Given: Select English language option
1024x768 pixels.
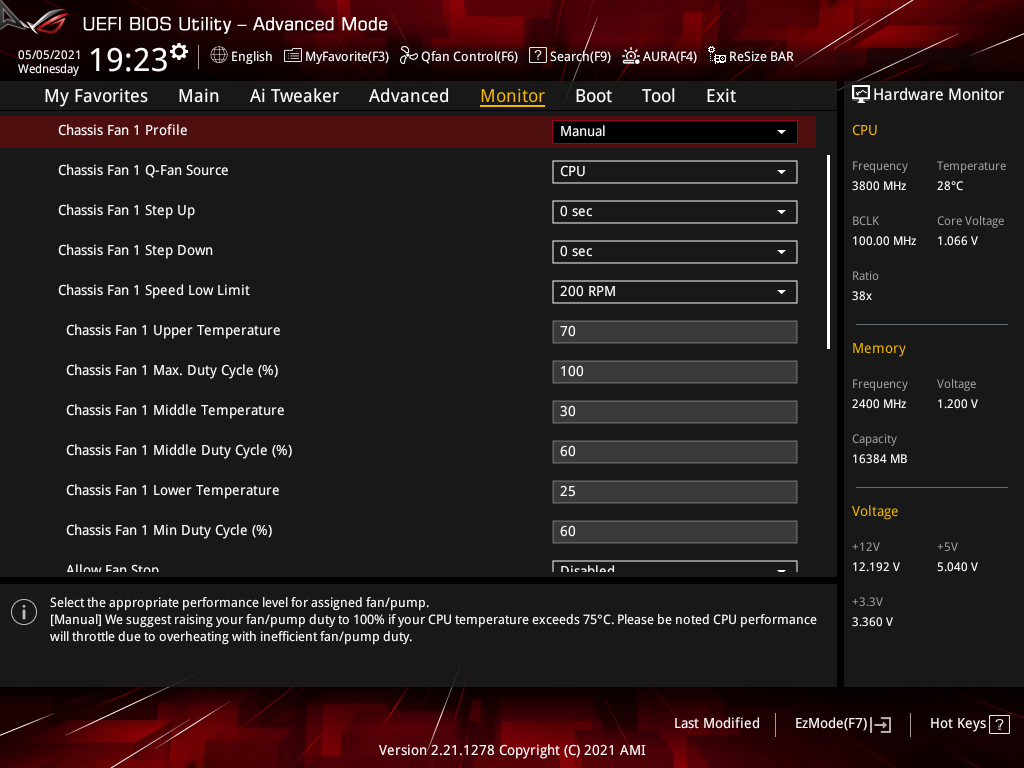Looking at the screenshot, I should tap(251, 56).
